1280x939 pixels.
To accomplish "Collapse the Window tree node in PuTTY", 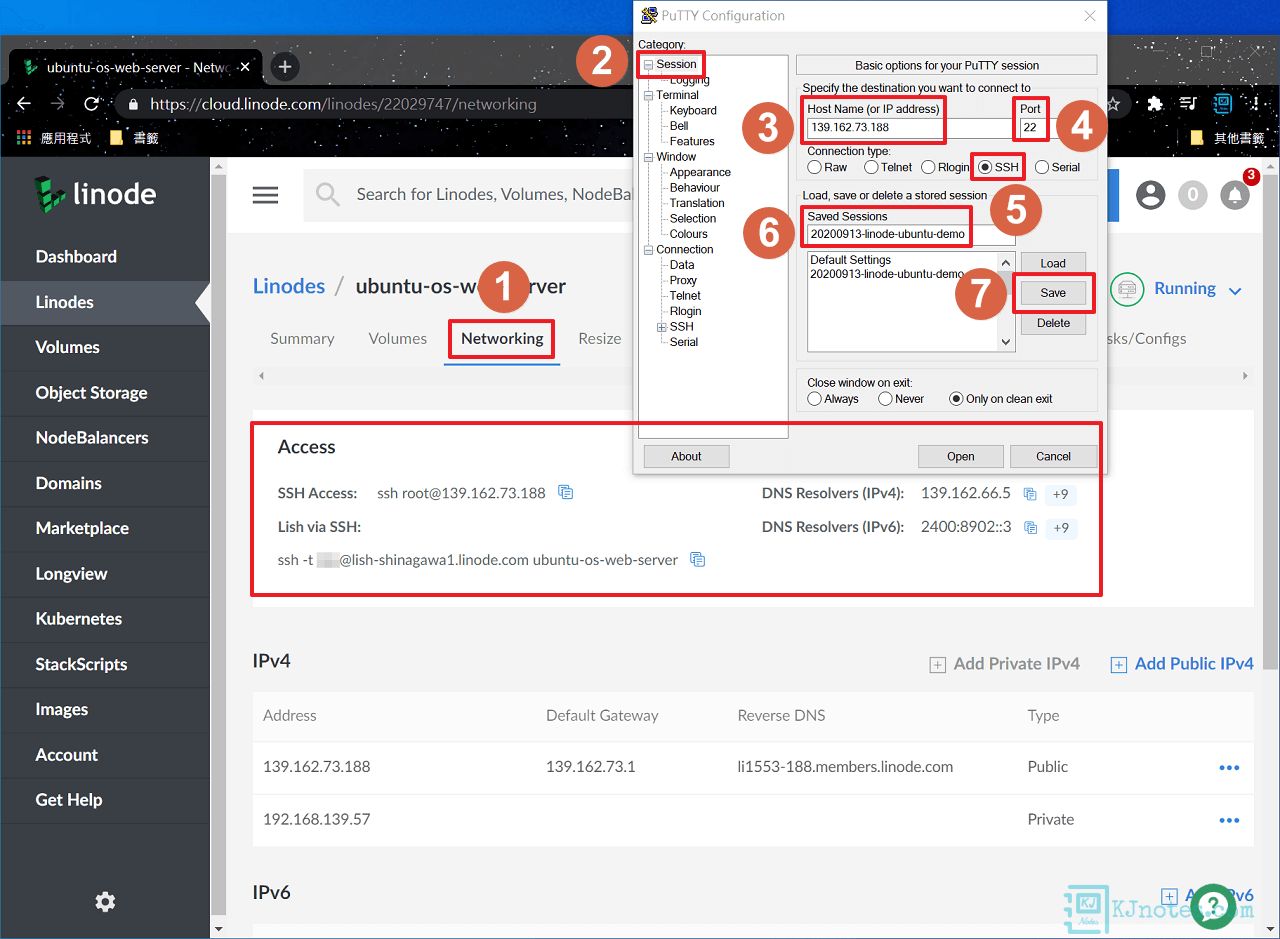I will point(647,157).
